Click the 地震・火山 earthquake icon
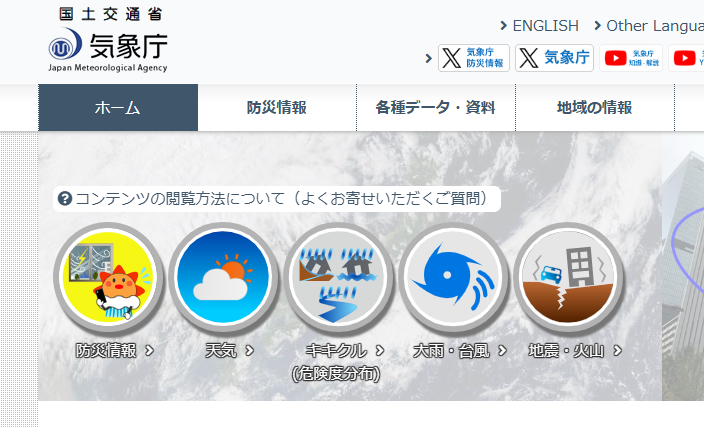The height and width of the screenshot is (427, 704). pyautogui.click(x=569, y=277)
